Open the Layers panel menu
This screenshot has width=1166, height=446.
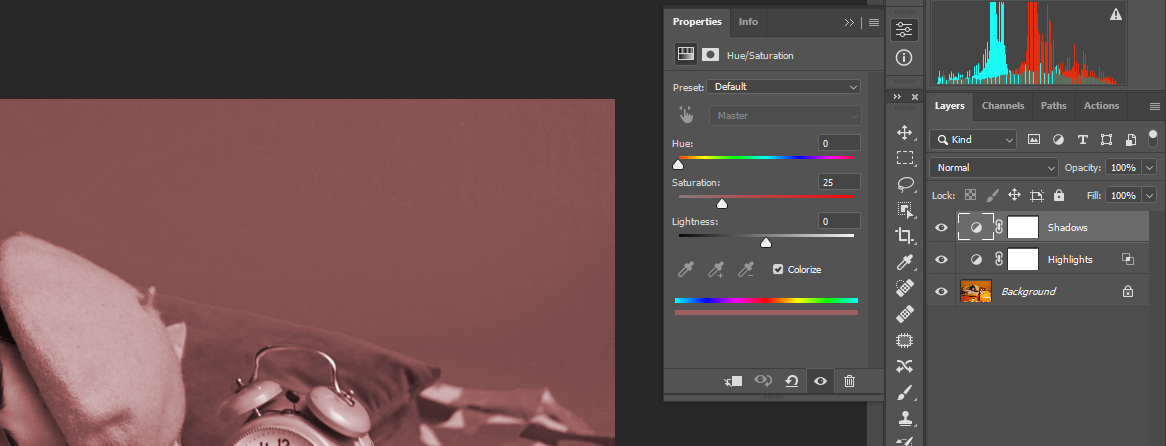coord(1154,106)
